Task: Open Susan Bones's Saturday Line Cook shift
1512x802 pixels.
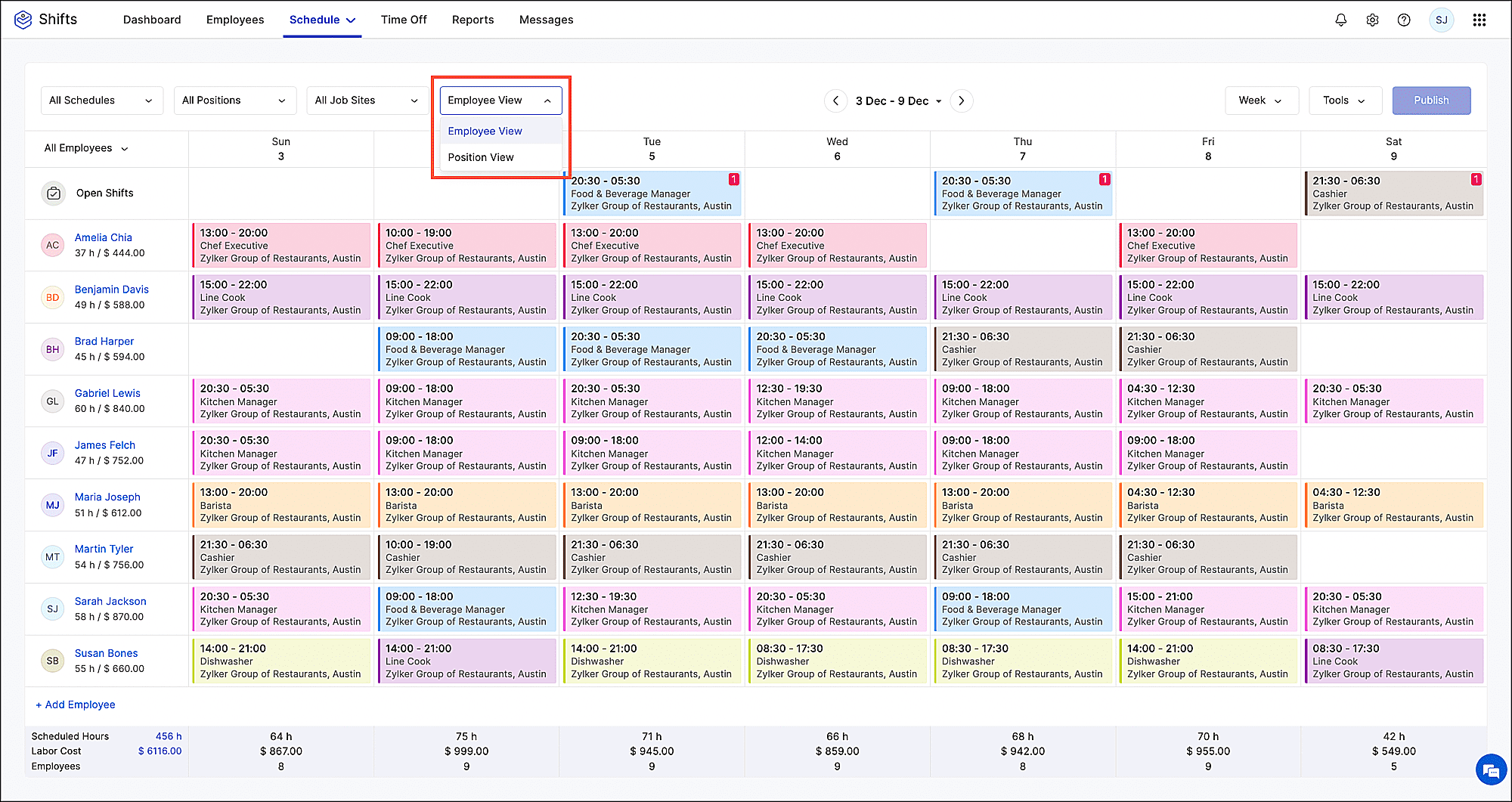Action: tap(1394, 661)
